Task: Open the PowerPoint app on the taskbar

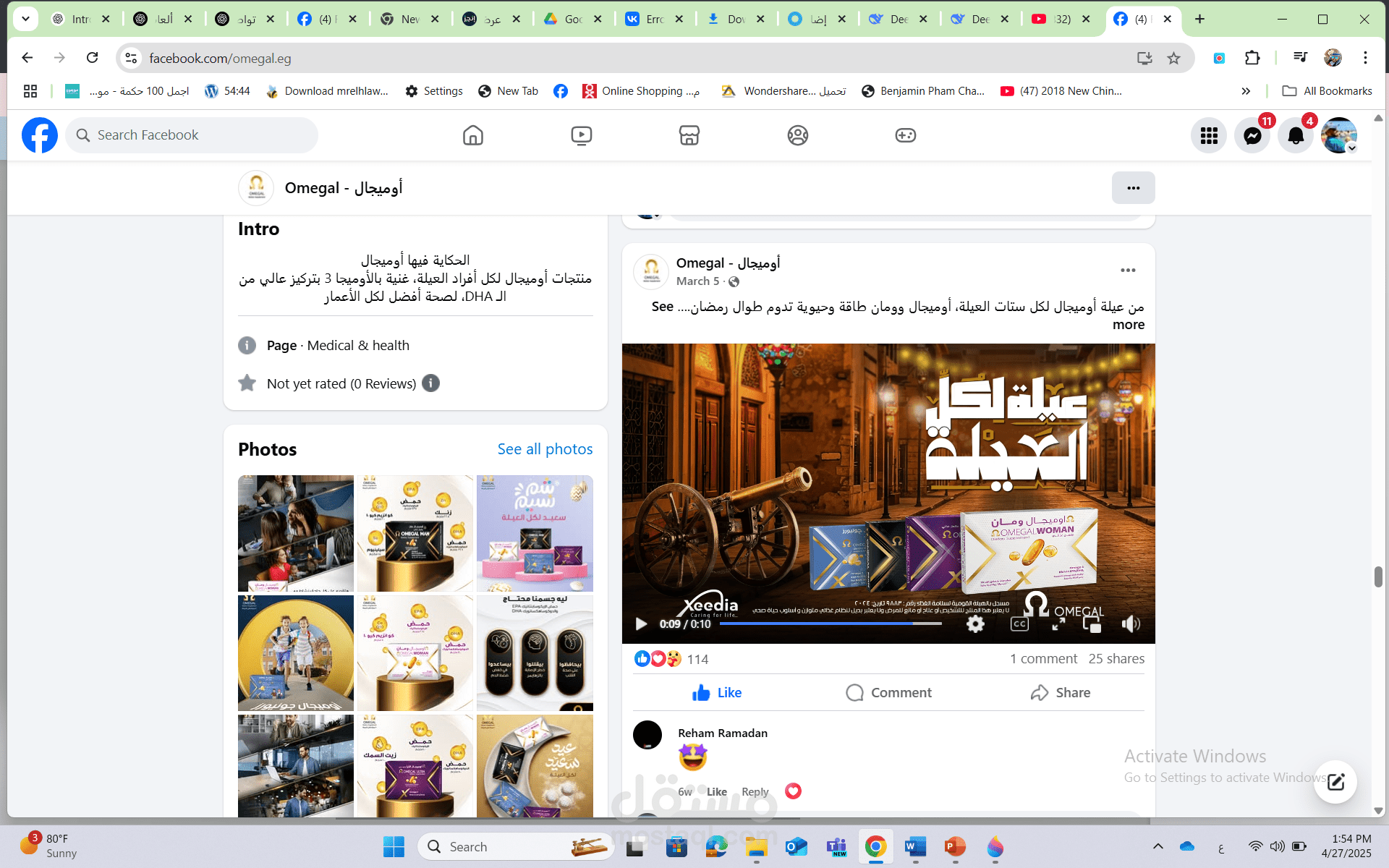Action: click(955, 846)
